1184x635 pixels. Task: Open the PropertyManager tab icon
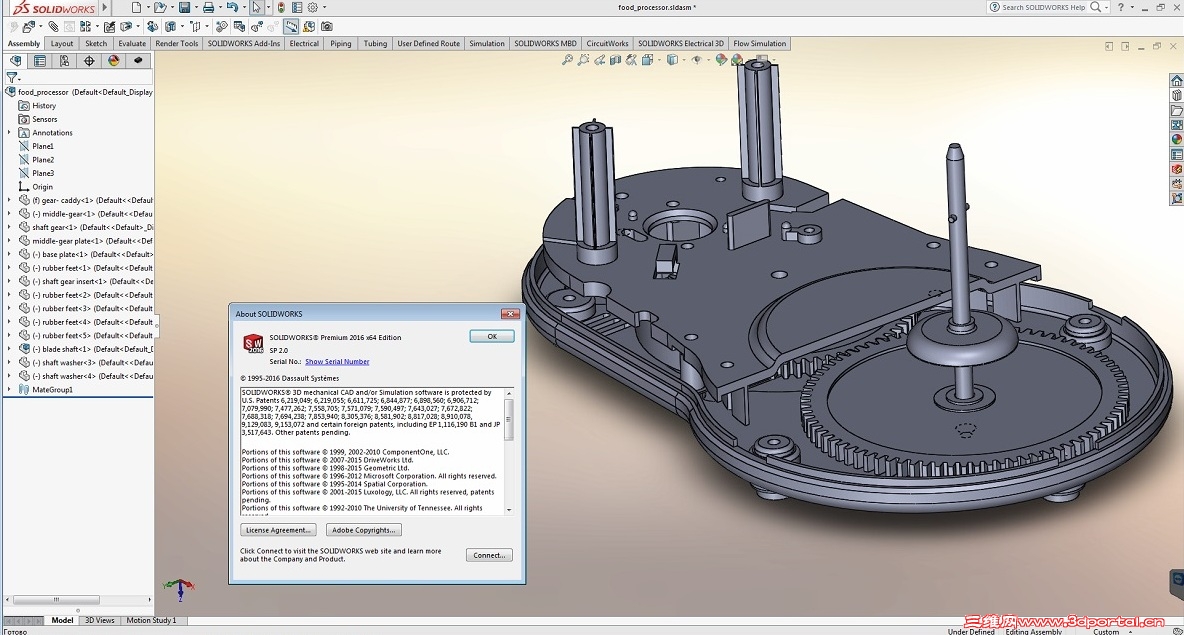click(x=40, y=61)
